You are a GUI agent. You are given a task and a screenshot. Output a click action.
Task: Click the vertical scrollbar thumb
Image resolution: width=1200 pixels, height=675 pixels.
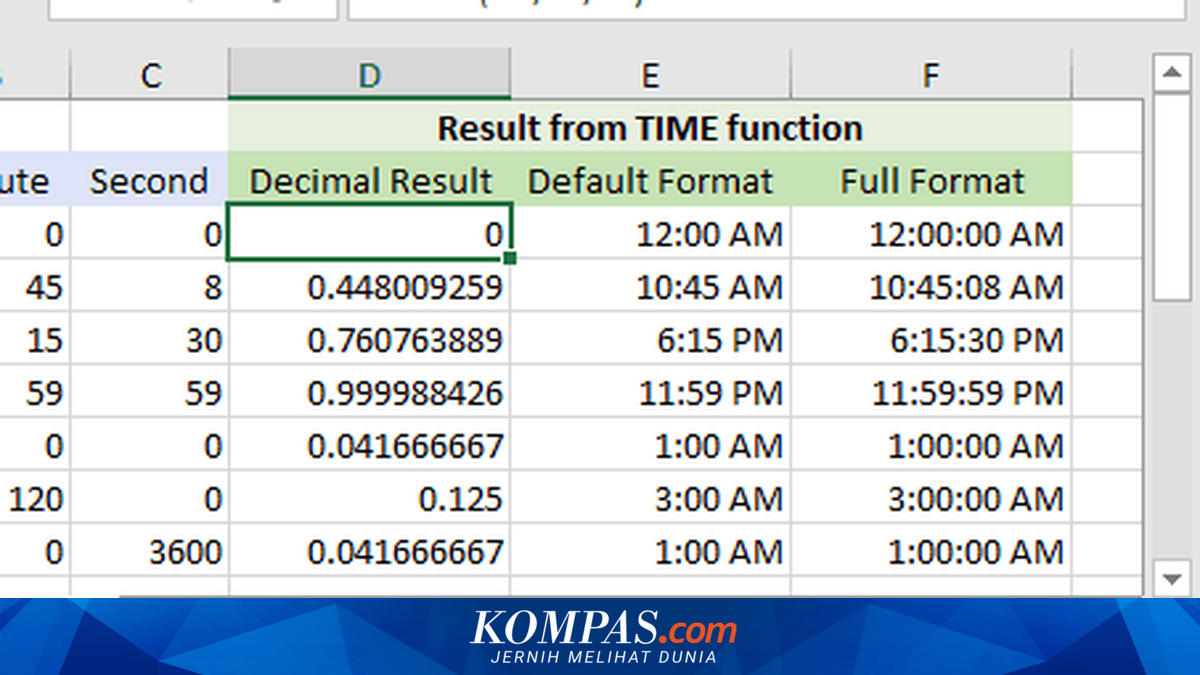coord(1171,196)
